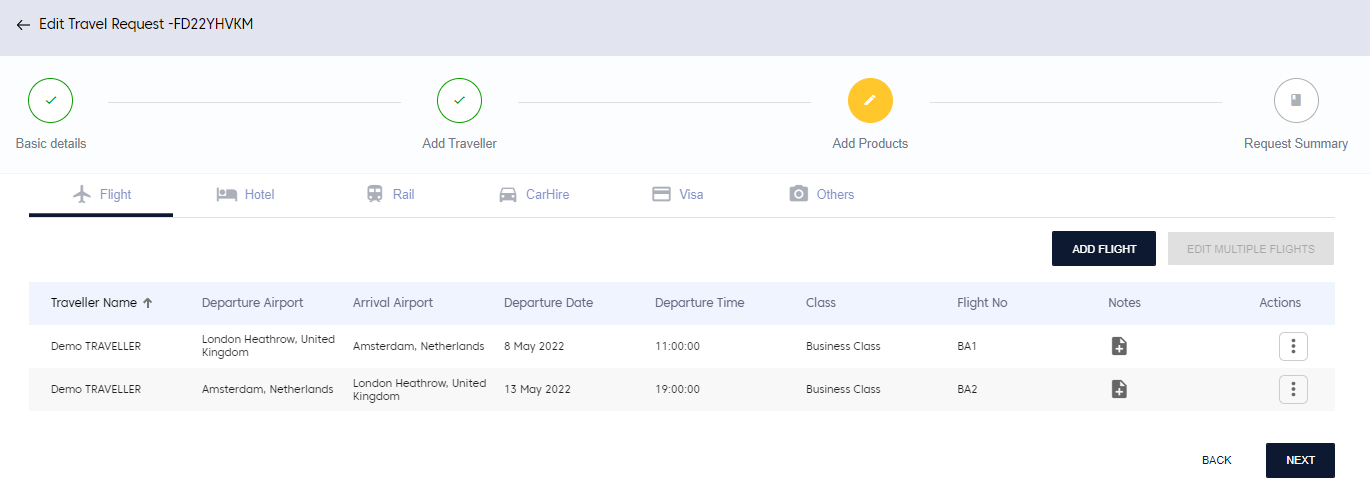
Task: Select the Visa tab
Action: click(678, 195)
